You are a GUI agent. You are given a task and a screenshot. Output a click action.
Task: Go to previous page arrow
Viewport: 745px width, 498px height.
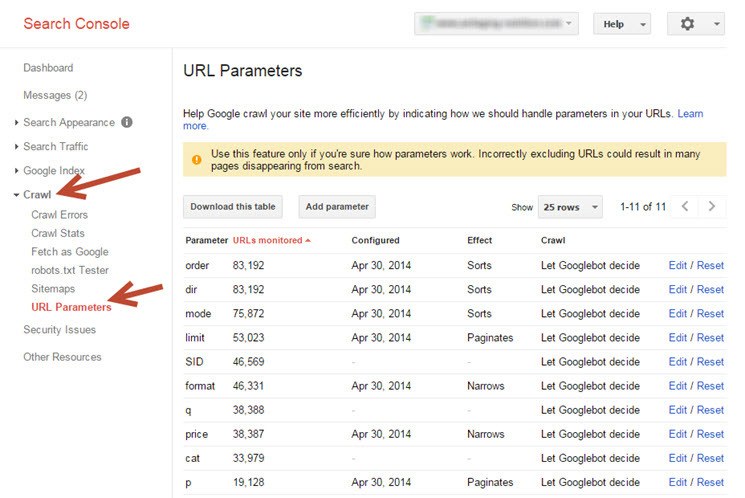point(685,206)
